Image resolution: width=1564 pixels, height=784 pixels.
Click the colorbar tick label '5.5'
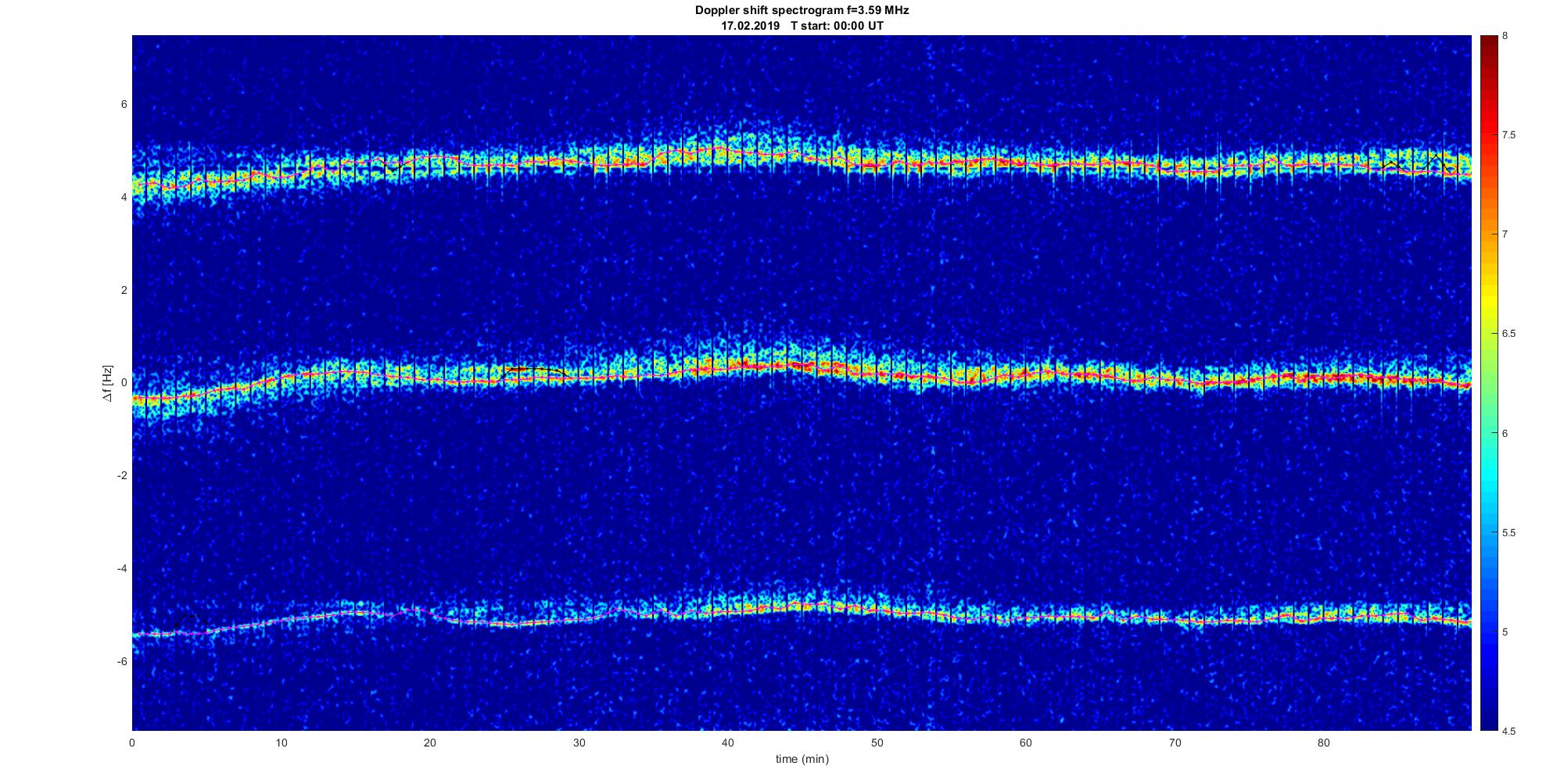pyautogui.click(x=1508, y=533)
